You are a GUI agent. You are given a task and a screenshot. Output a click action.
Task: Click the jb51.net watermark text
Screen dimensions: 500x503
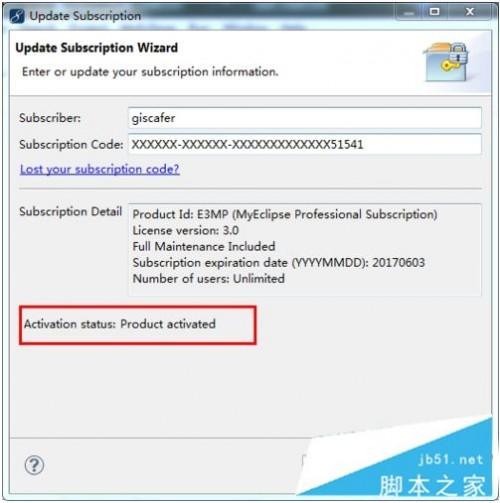tap(451, 460)
